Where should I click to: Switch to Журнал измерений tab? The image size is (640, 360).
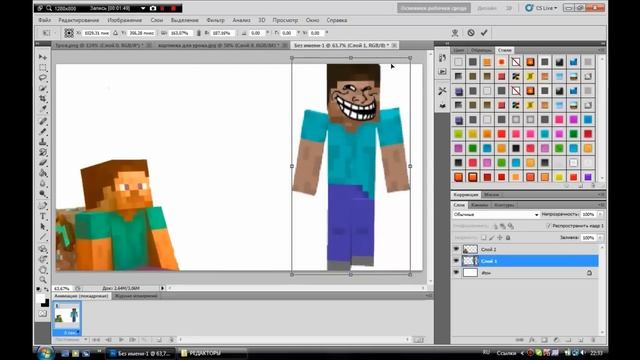[x=136, y=296]
